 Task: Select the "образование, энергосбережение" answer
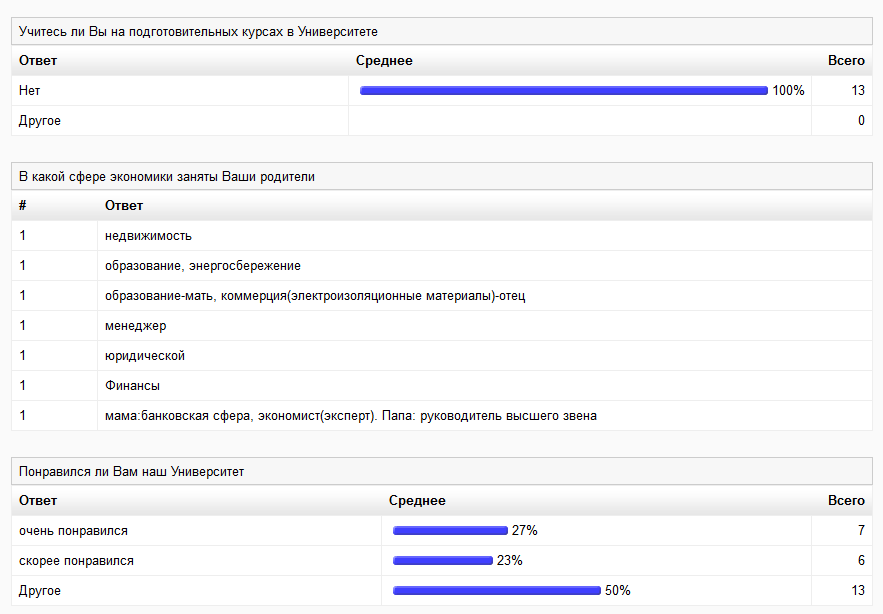coord(203,266)
